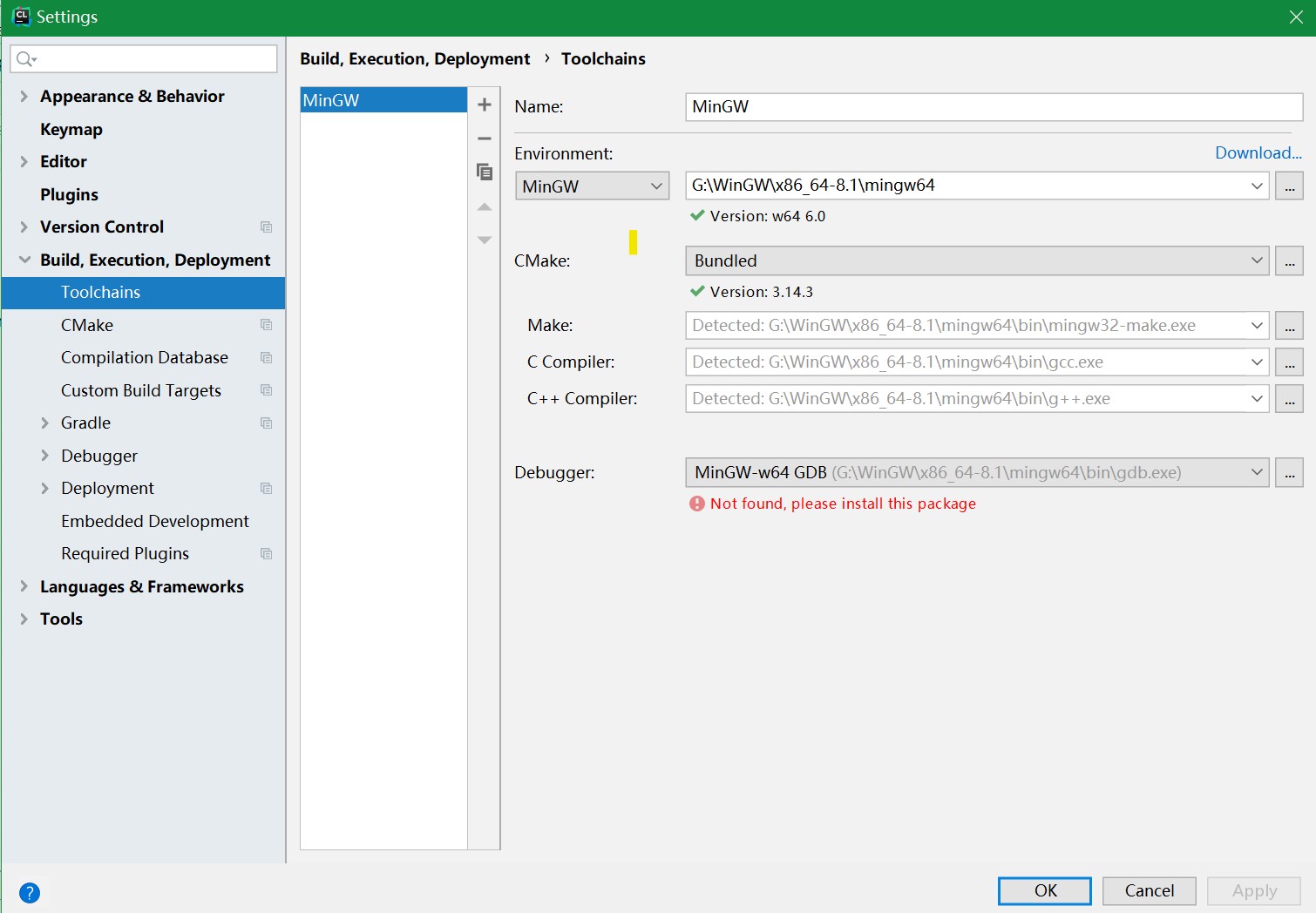
Task: Click Build, Execution, Deployment breadcrumb
Action: pos(415,59)
